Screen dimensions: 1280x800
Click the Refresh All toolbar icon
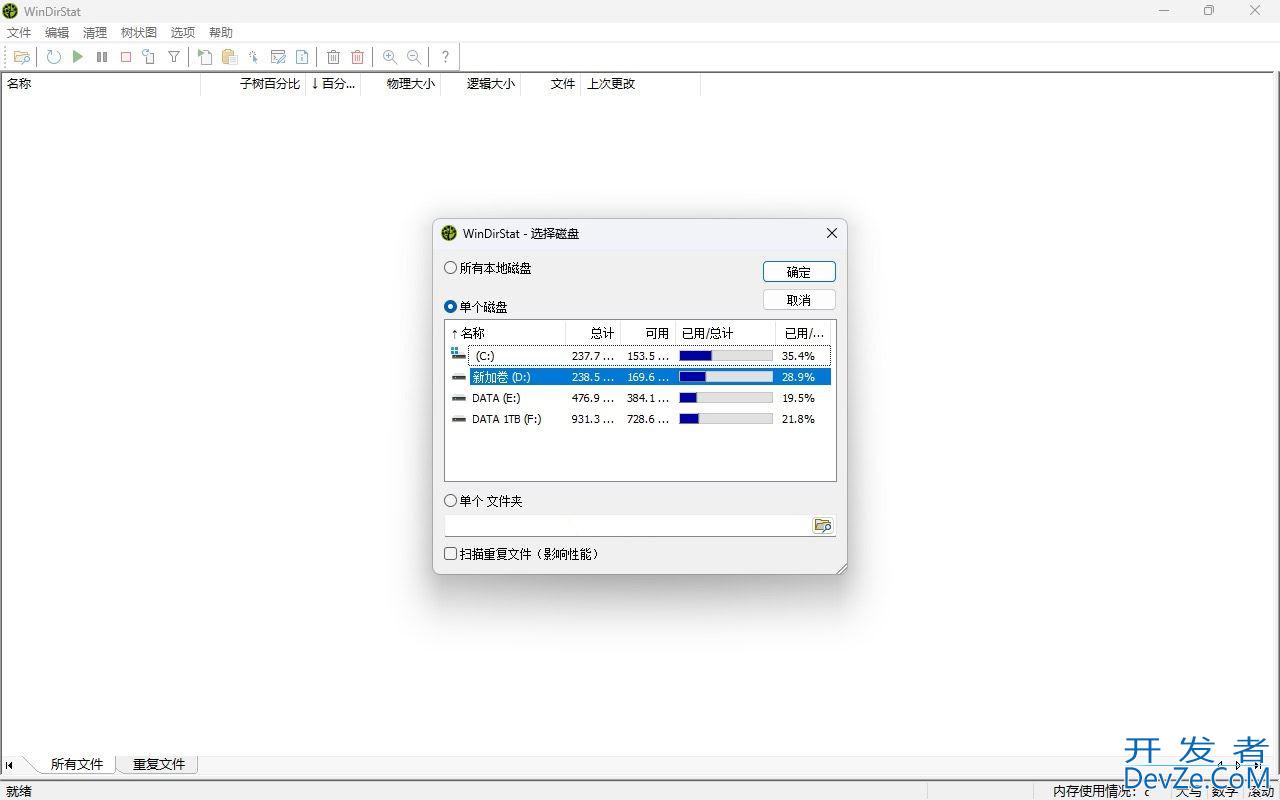[x=54, y=57]
